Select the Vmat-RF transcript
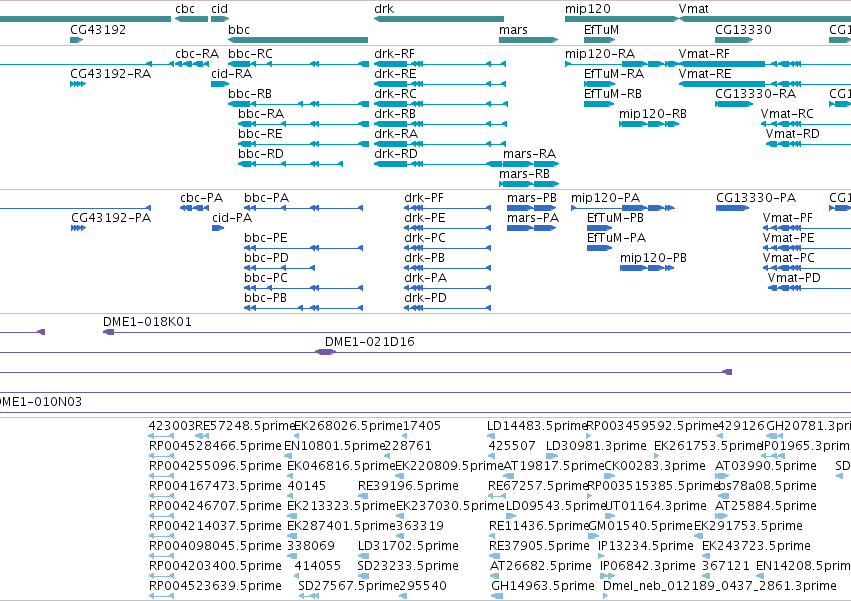This screenshot has width=851, height=601. pos(765,64)
